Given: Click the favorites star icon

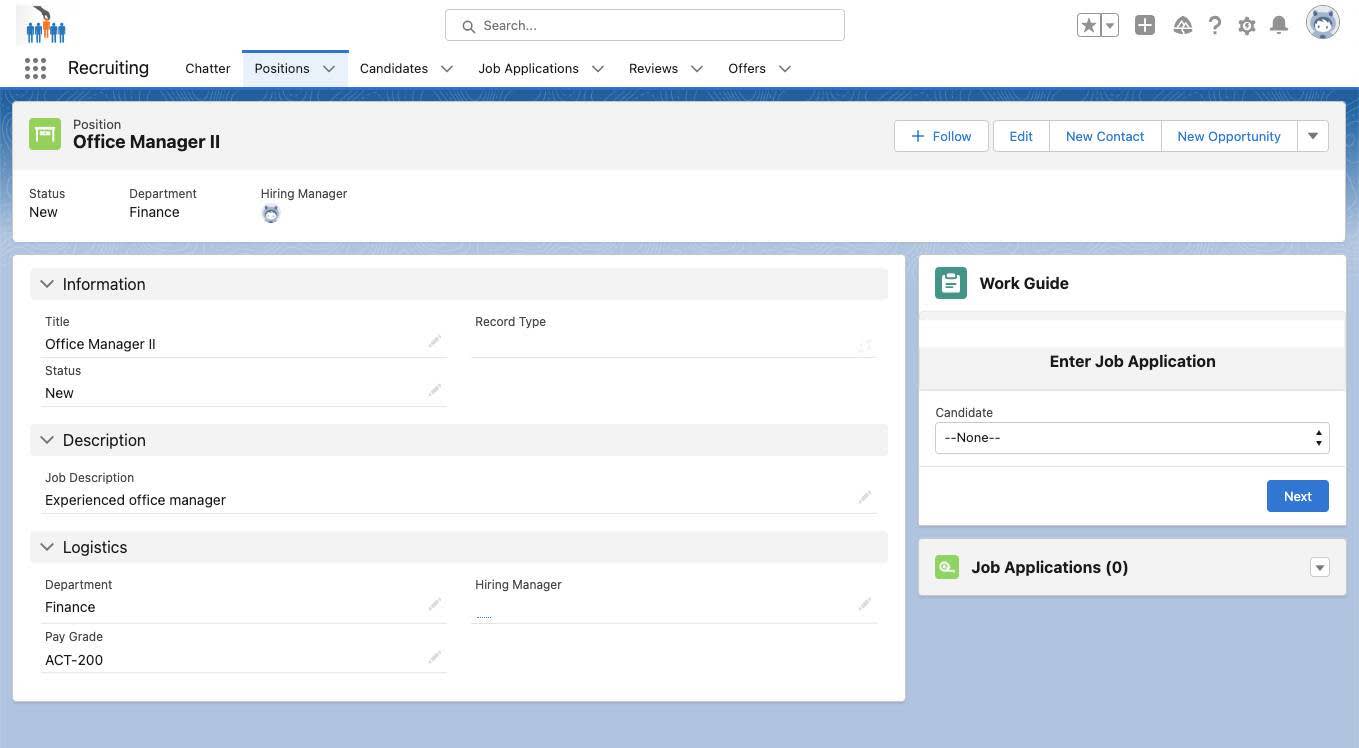Looking at the screenshot, I should pos(1088,26).
